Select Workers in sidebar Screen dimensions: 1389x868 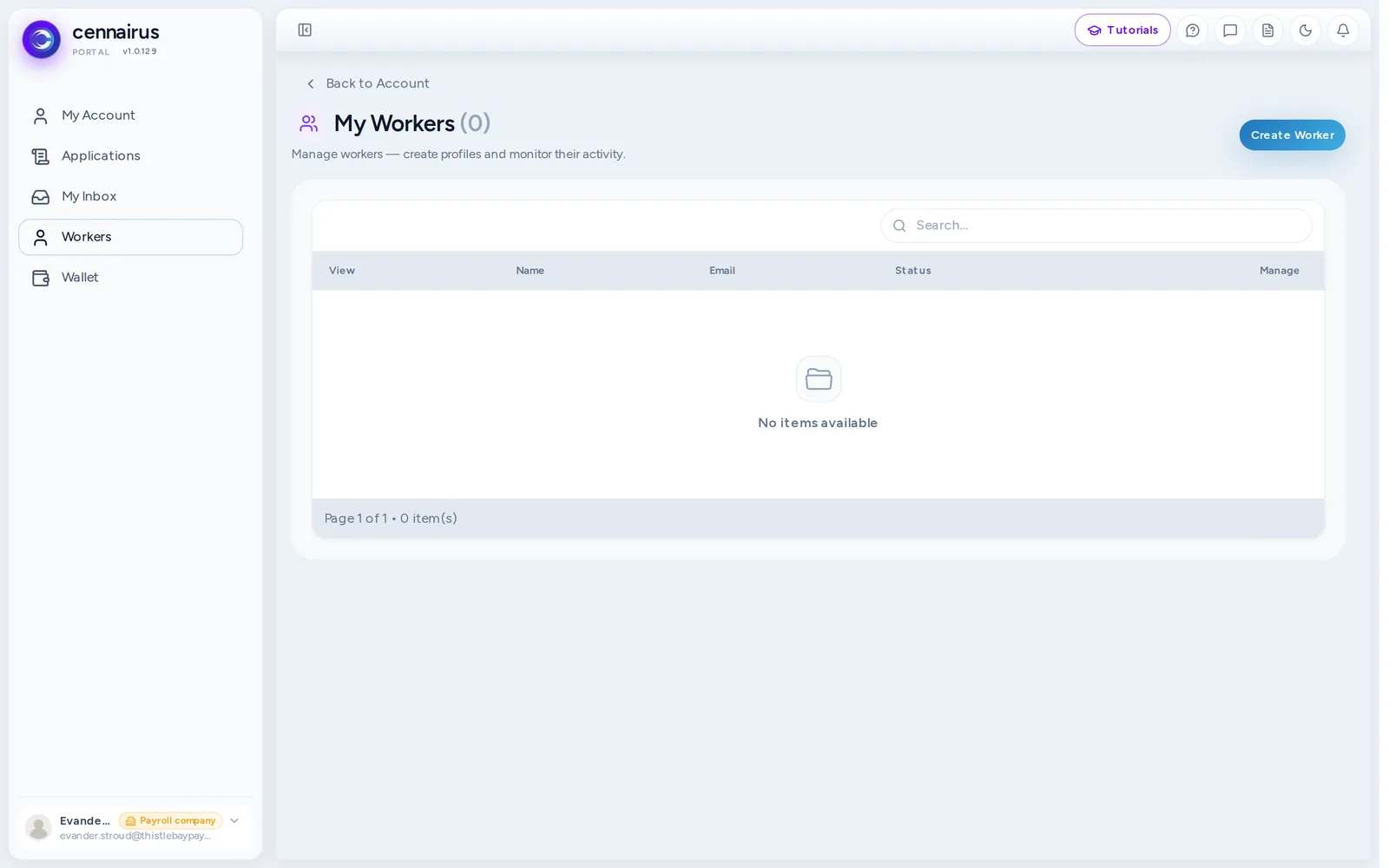point(130,237)
